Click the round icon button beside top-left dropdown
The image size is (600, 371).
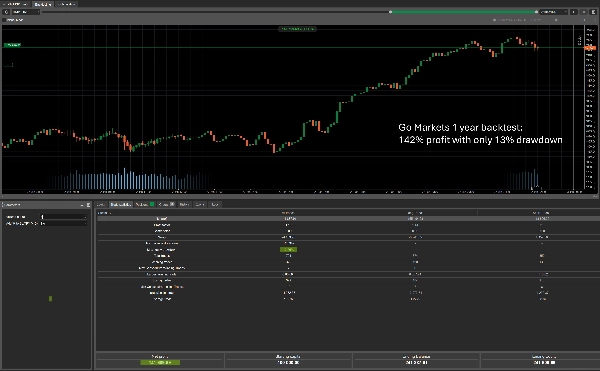(6, 12)
